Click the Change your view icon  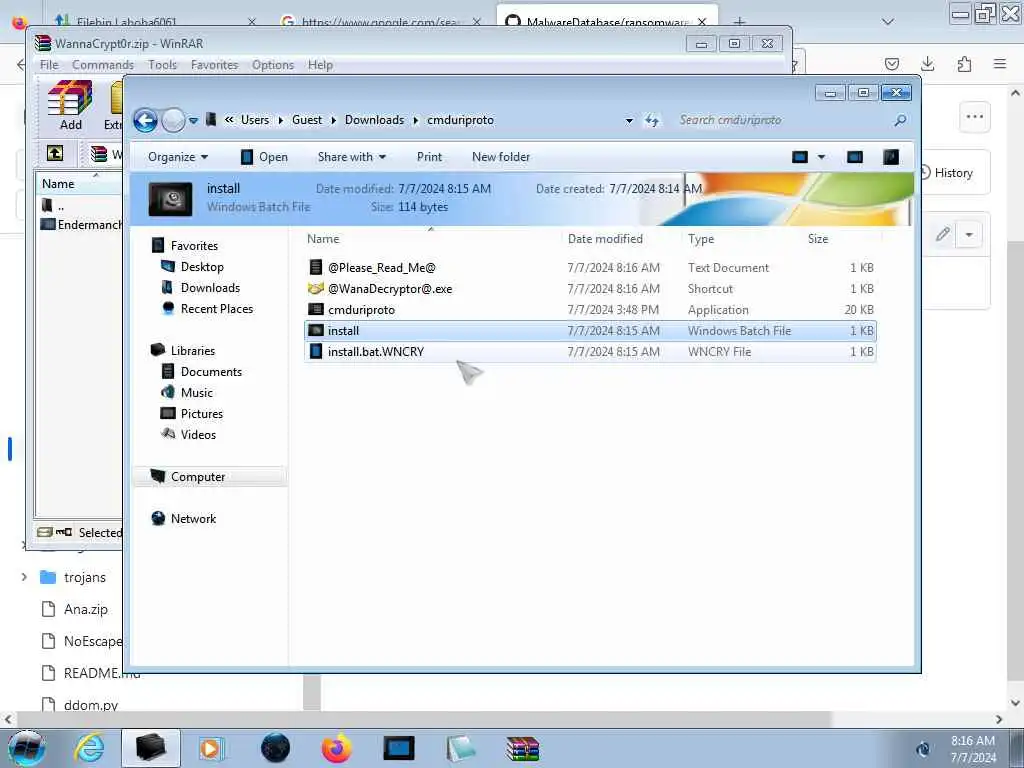(x=800, y=157)
